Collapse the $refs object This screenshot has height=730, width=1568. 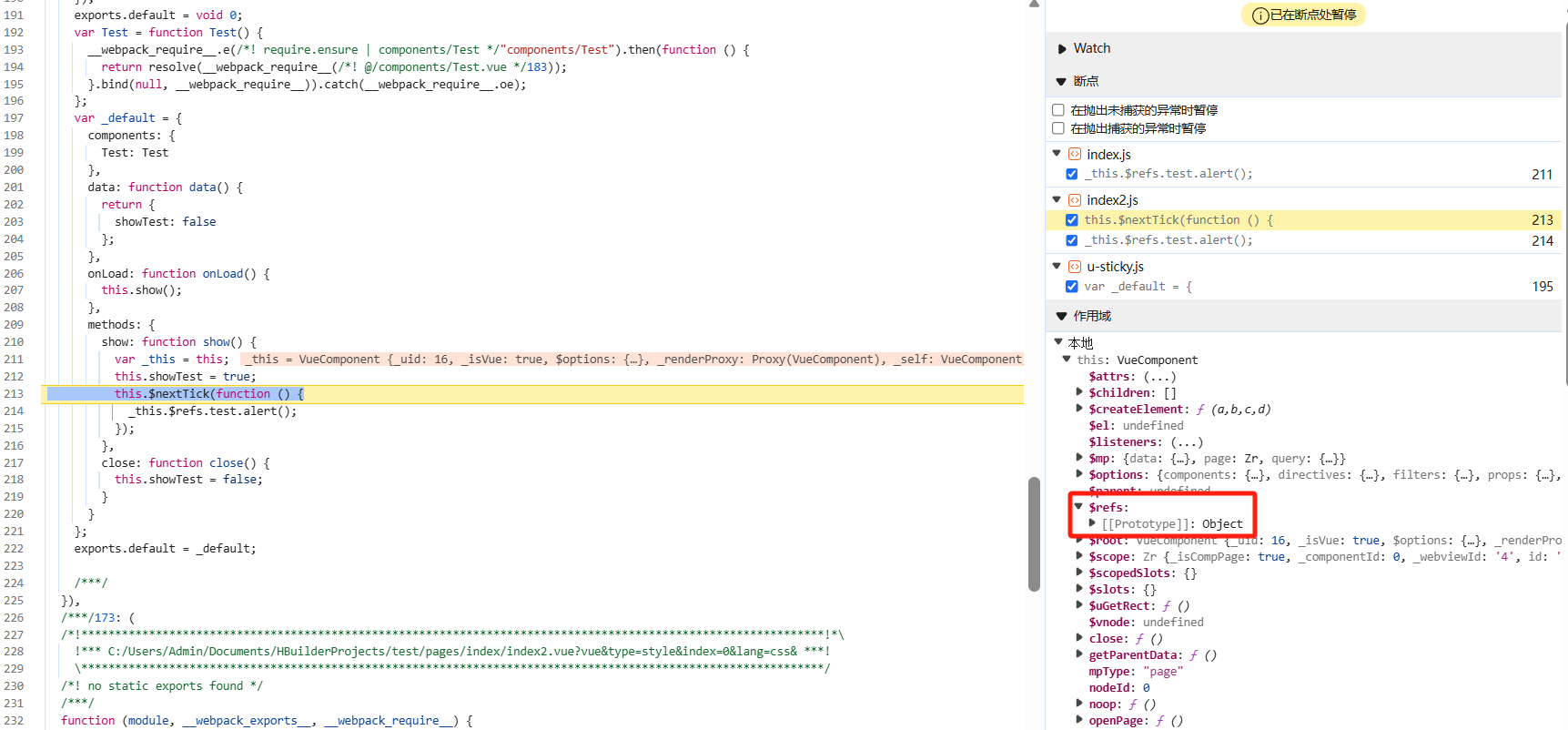[1079, 507]
